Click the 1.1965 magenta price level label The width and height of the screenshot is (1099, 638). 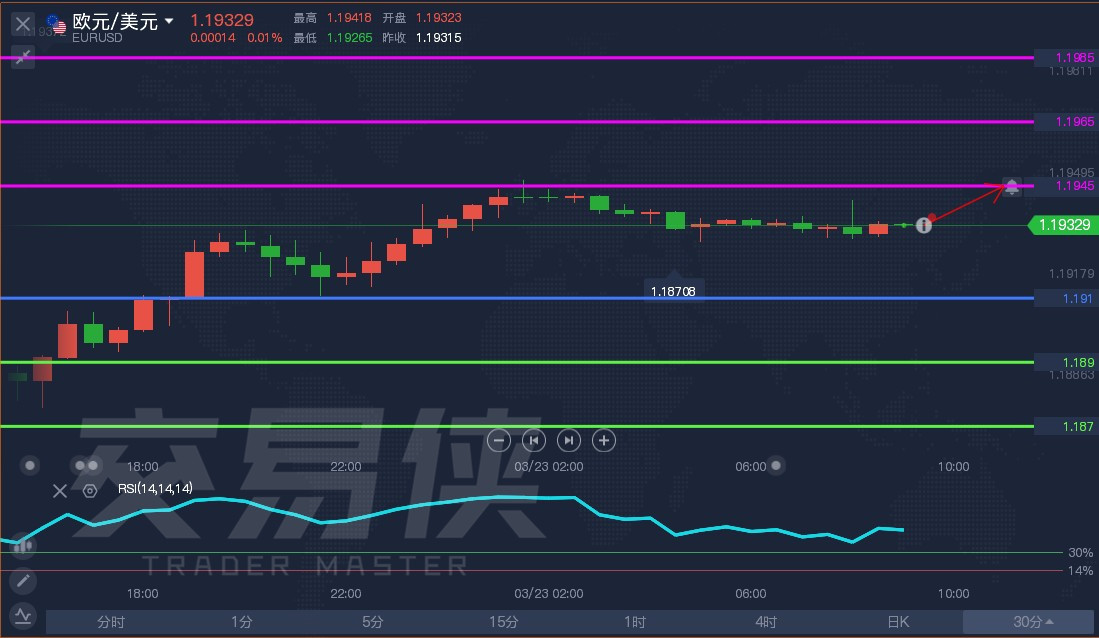click(x=1074, y=122)
